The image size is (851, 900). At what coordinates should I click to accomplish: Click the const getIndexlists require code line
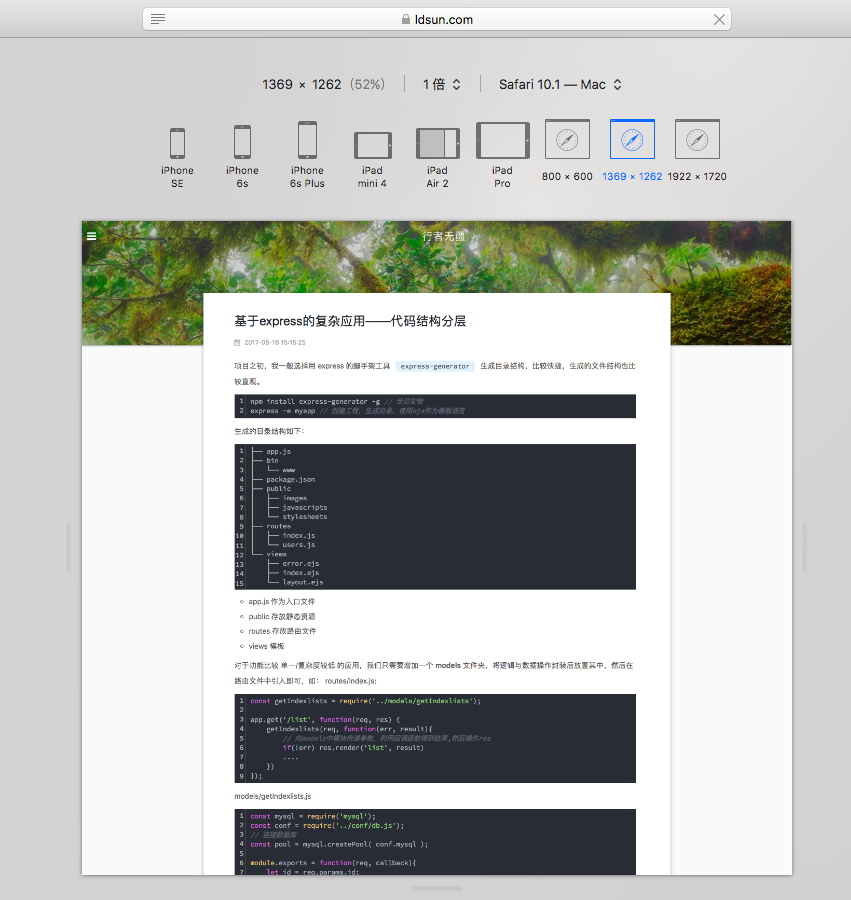[365, 701]
